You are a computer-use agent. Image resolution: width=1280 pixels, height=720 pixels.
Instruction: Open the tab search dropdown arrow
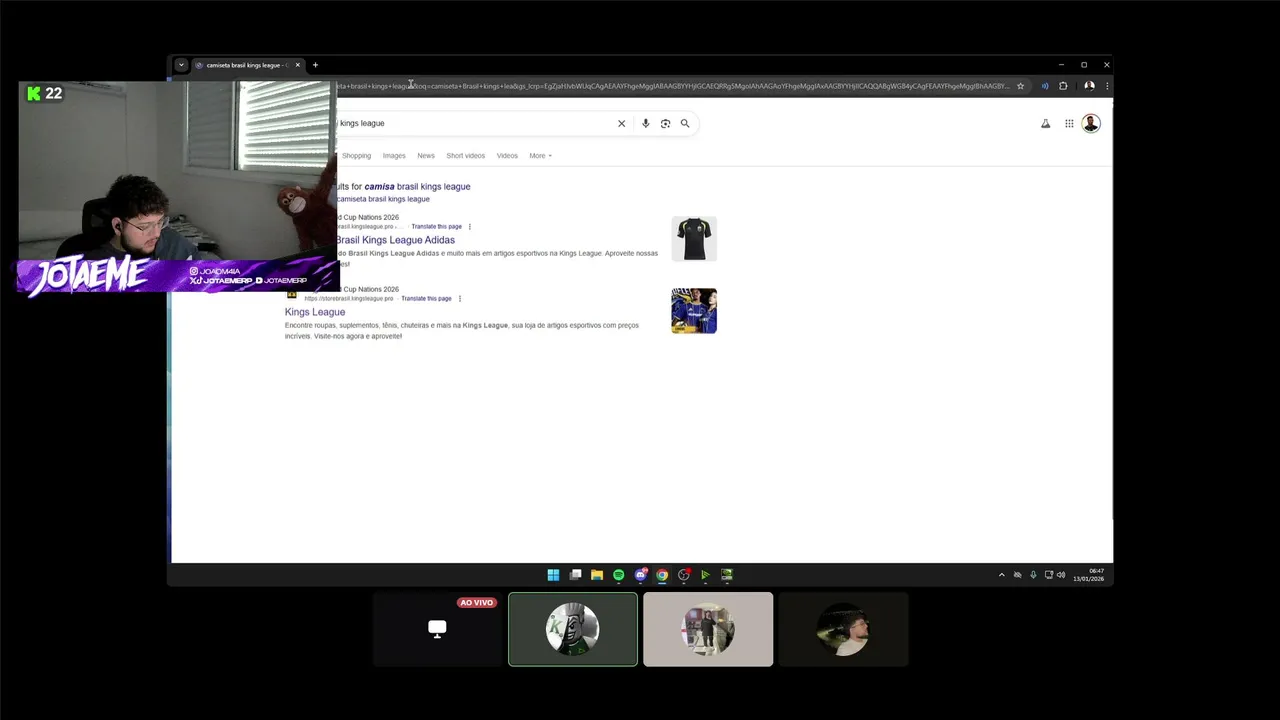point(181,65)
